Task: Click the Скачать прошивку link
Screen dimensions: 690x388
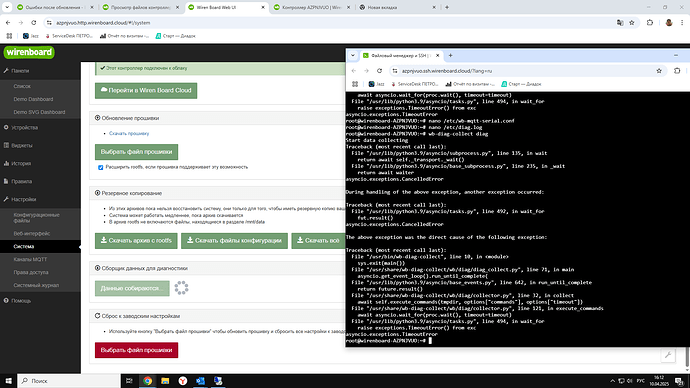Action: 129,133
